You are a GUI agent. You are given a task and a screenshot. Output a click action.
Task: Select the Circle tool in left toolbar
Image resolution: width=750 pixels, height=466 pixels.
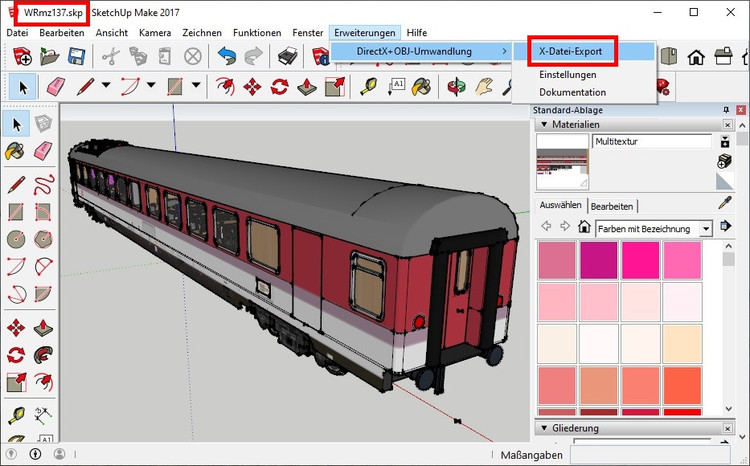pos(16,239)
